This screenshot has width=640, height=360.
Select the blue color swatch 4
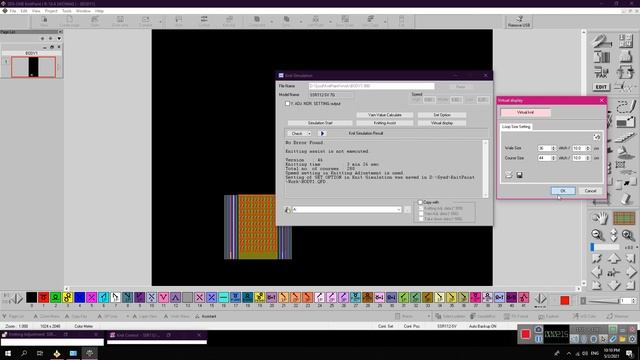point(80,298)
